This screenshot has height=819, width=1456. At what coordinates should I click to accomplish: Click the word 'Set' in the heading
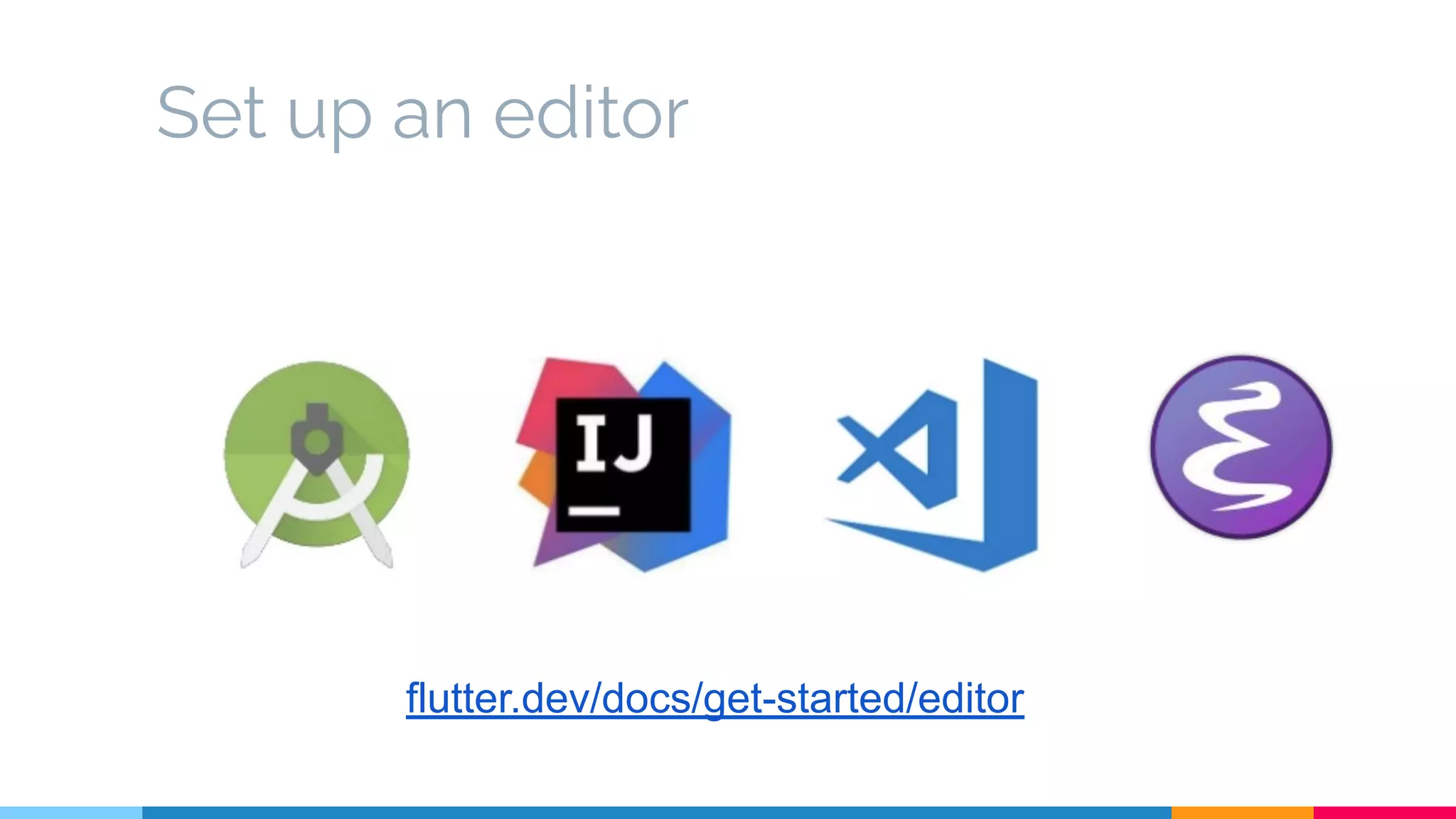pyautogui.click(x=212, y=112)
